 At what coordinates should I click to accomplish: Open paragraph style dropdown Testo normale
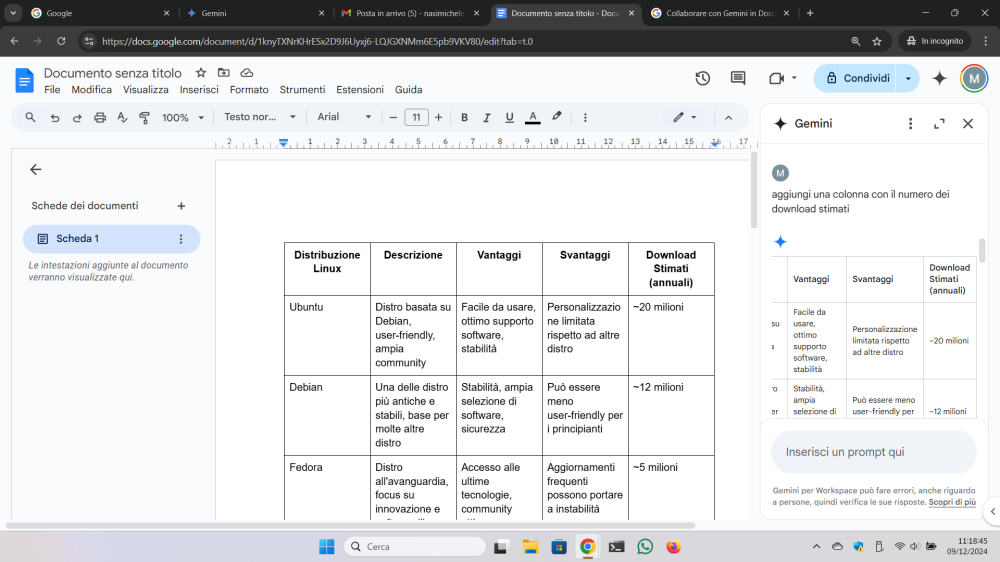[x=260, y=117]
